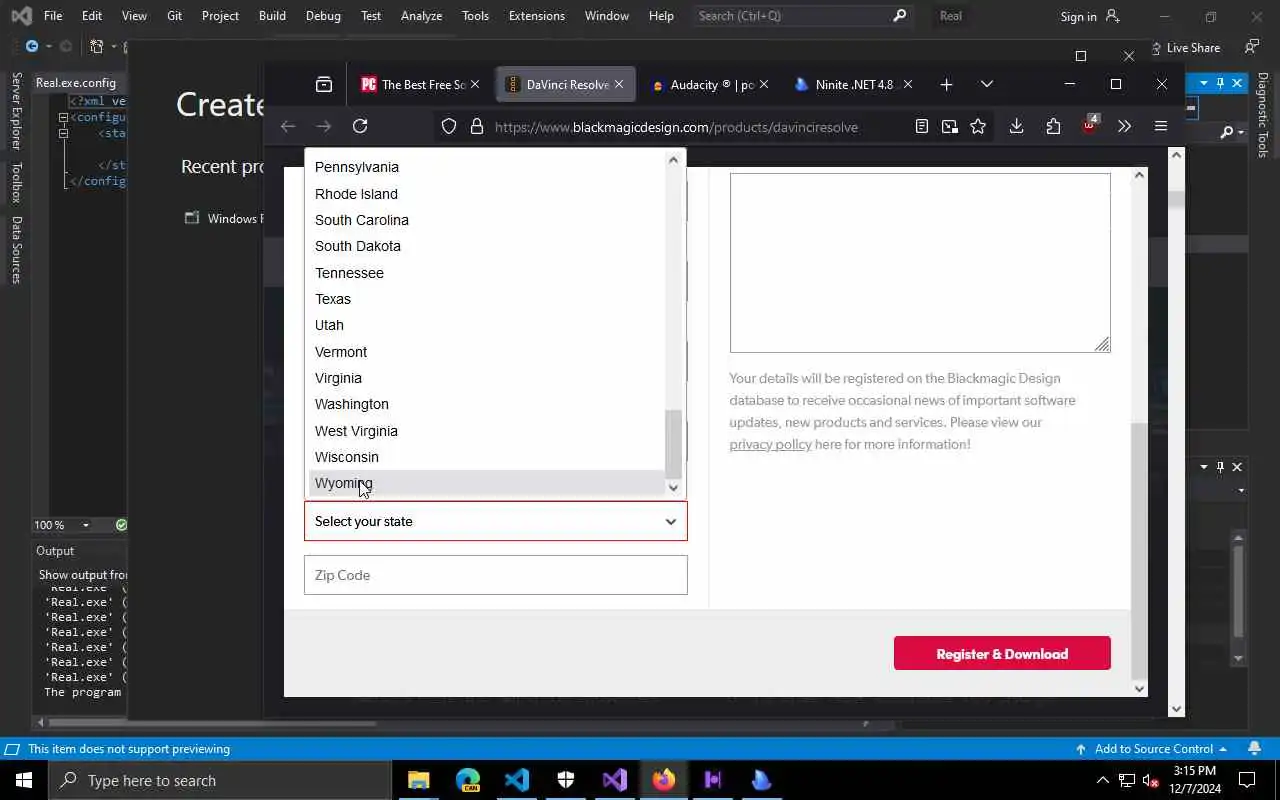Open the privacy policy link
The width and height of the screenshot is (1280, 800).
tap(770, 444)
